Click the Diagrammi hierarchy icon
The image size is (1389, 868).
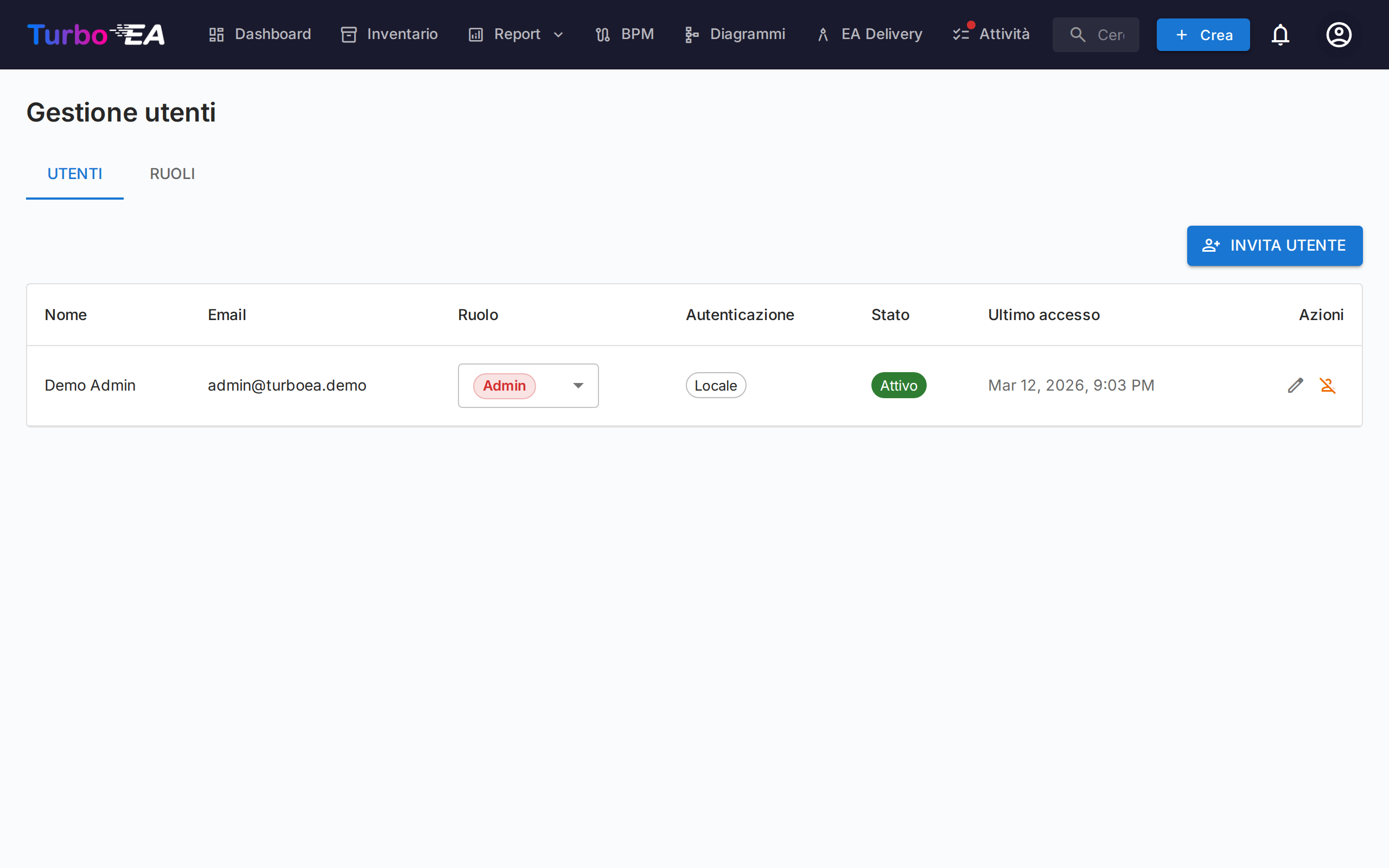point(691,34)
